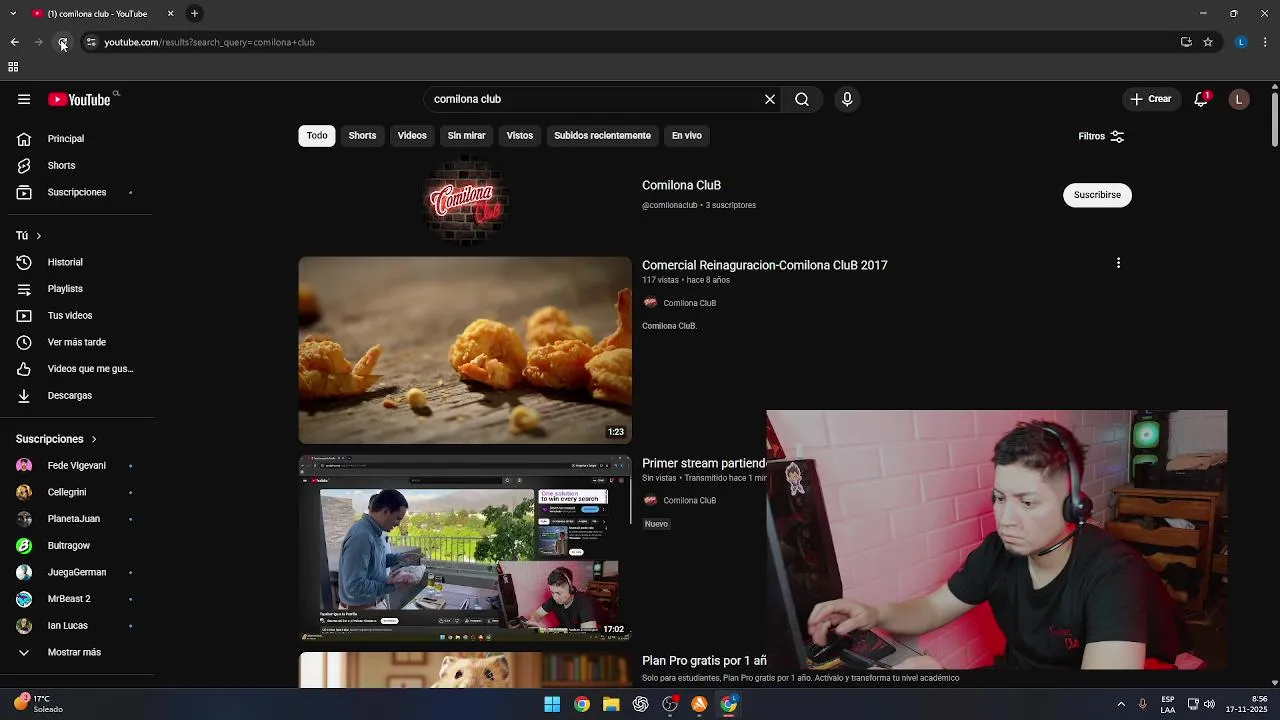Select the Todo filter chip
The height and width of the screenshot is (720, 1280).
317,136
